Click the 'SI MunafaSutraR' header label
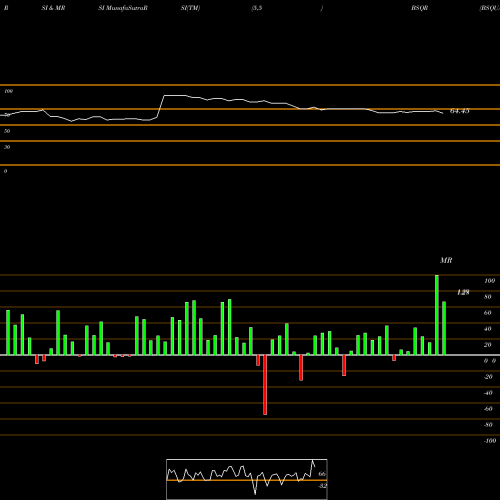The image size is (500, 500). [123, 8]
